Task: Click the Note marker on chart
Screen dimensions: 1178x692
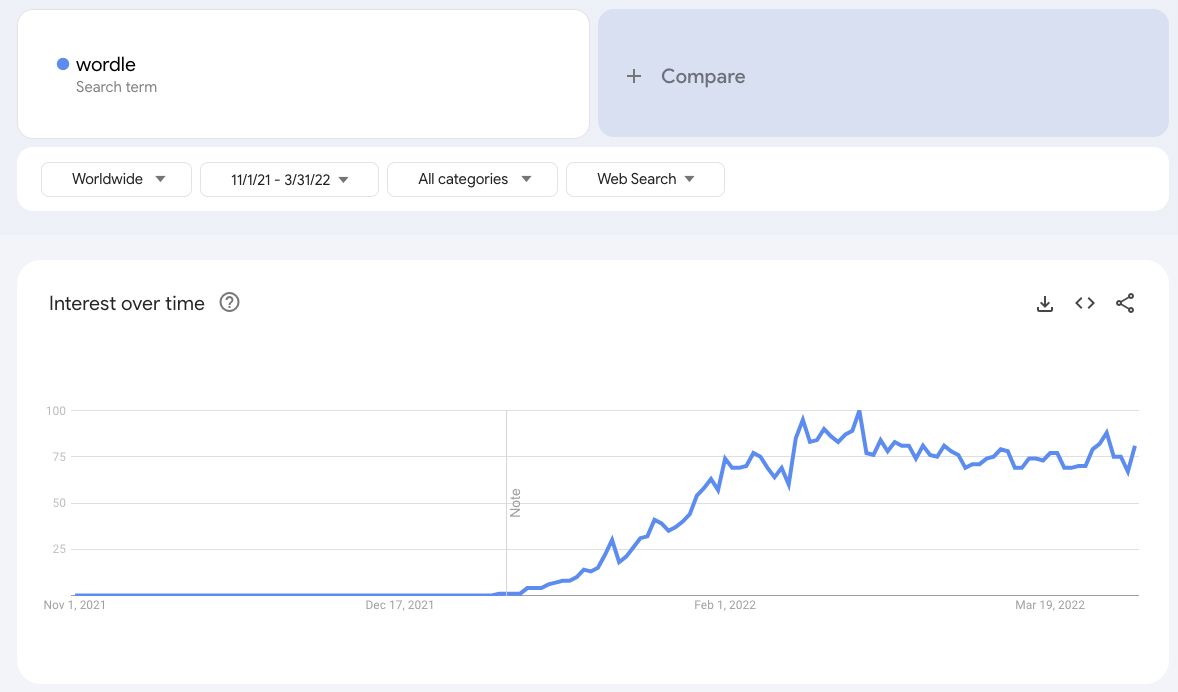Action: [515, 503]
